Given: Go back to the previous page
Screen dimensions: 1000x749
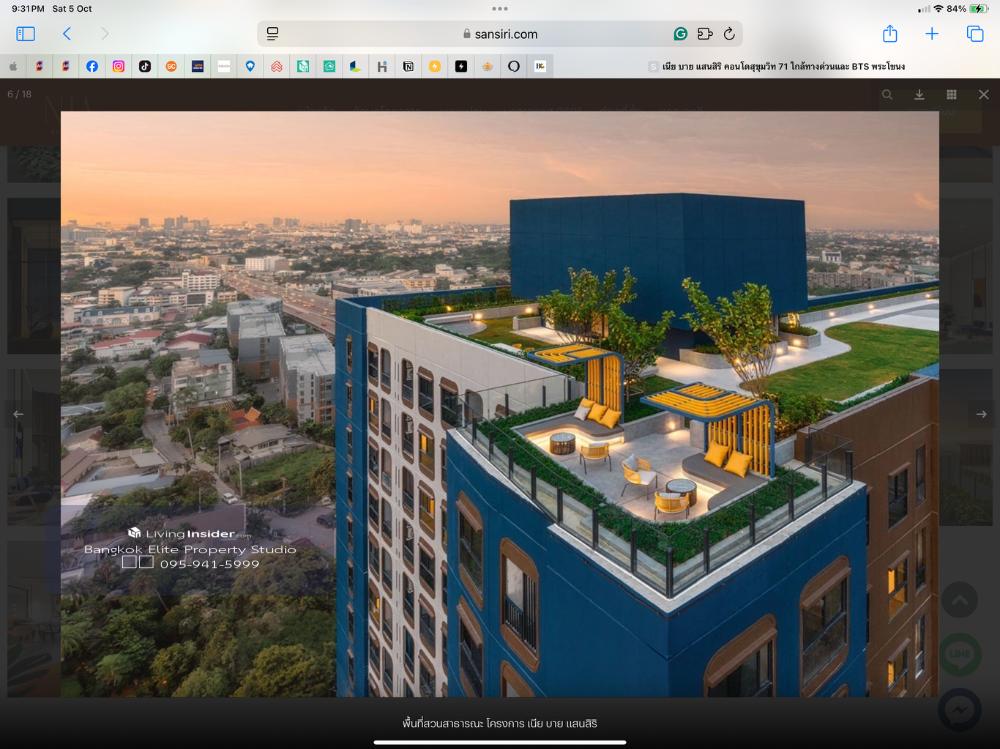Looking at the screenshot, I should (67, 34).
